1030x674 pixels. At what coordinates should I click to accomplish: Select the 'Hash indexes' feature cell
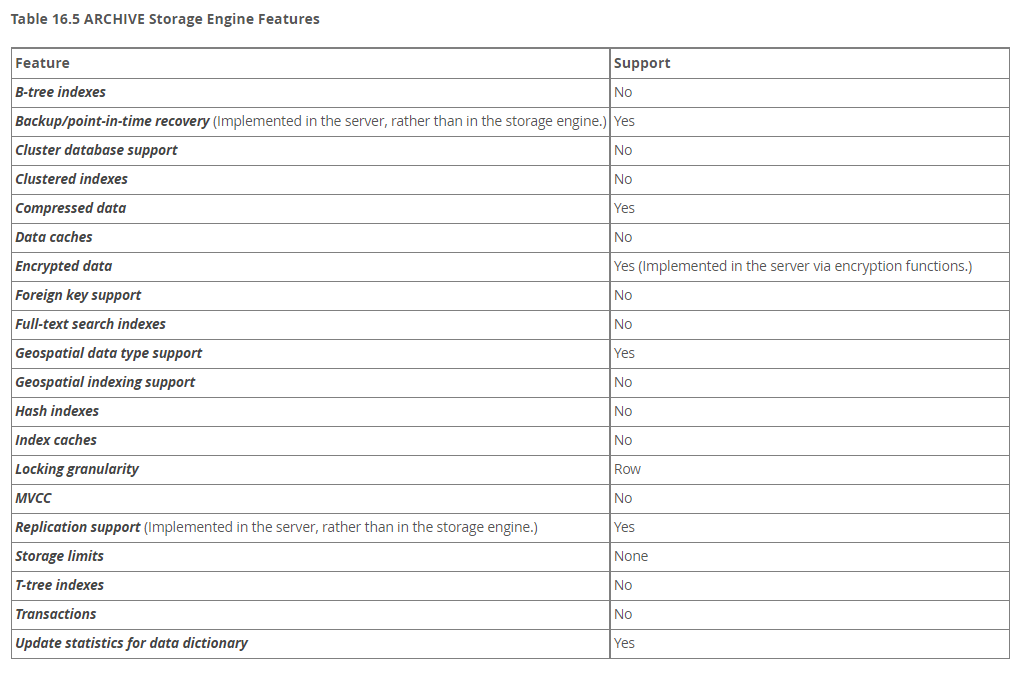pos(57,411)
